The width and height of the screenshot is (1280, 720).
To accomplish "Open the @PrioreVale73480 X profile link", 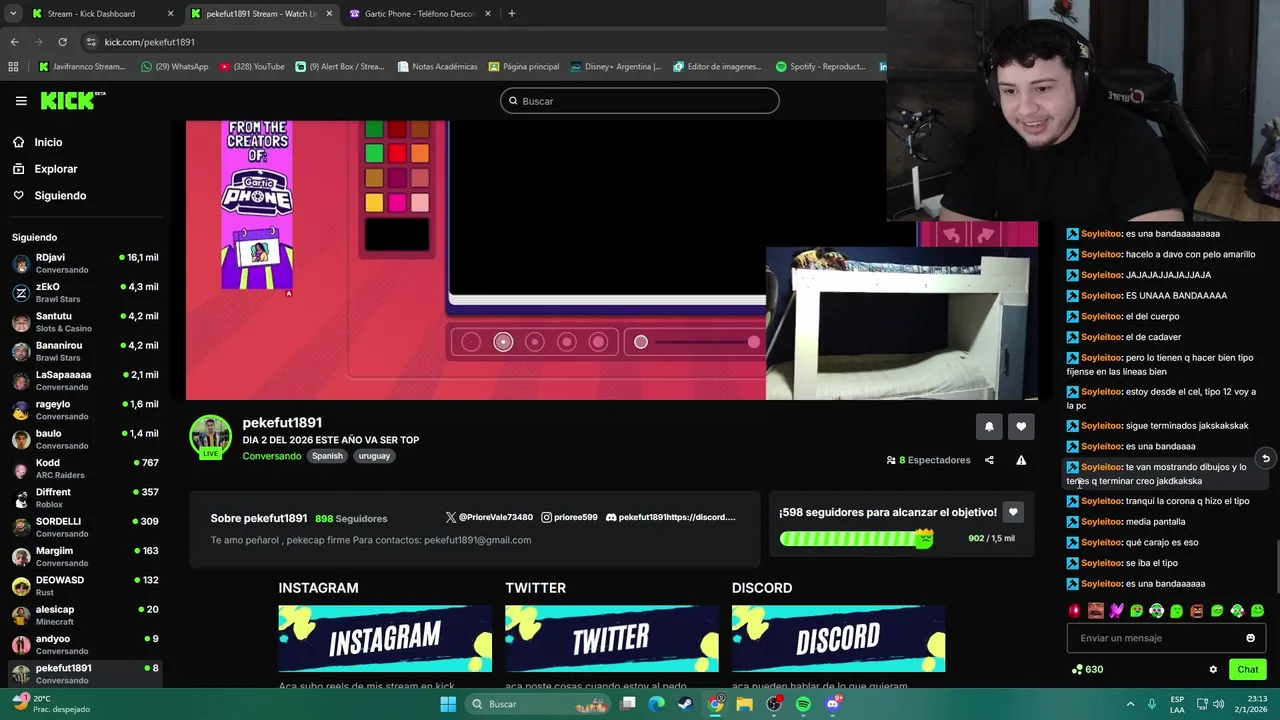I will tap(489, 517).
